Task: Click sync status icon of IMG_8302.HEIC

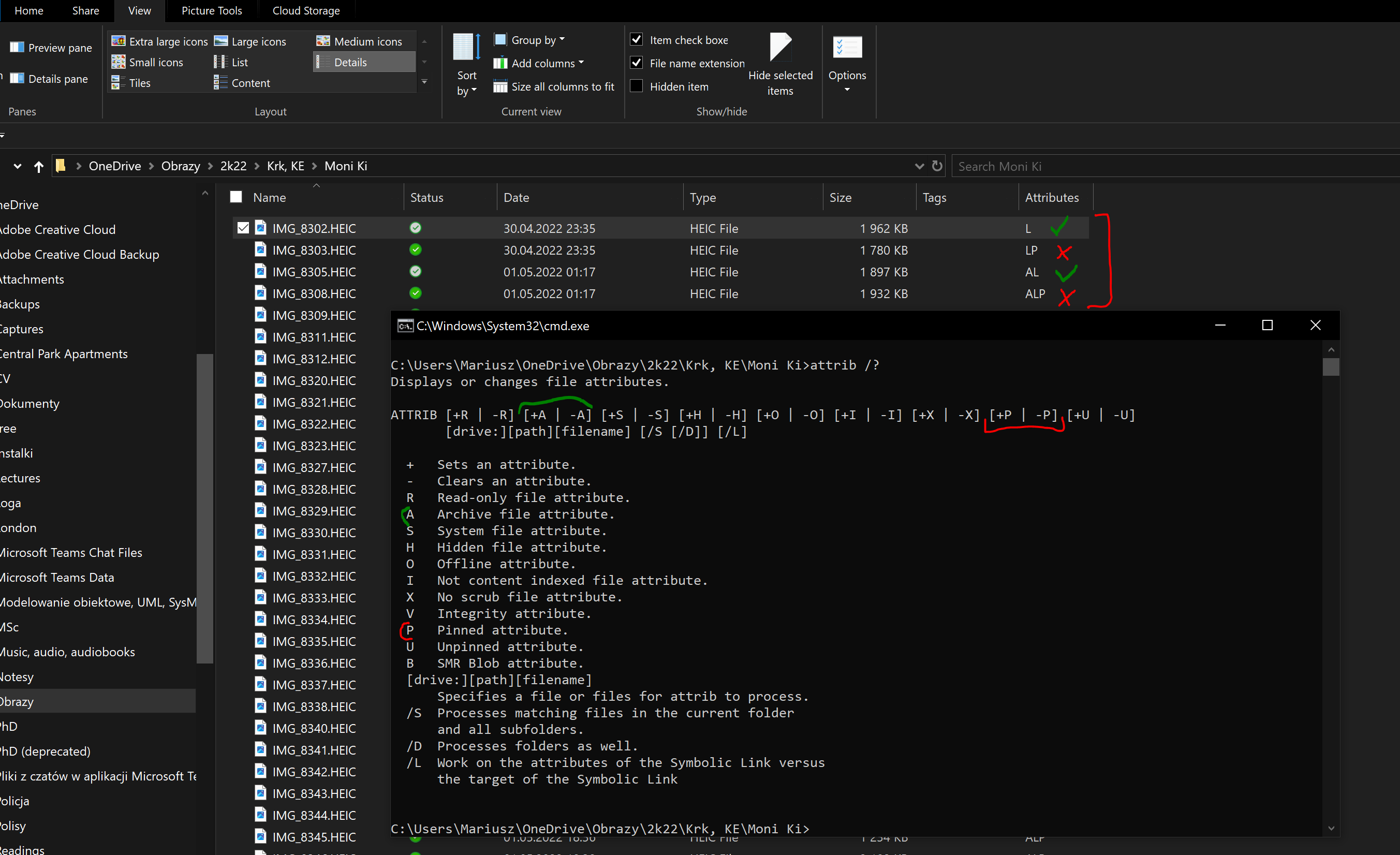Action: (415, 228)
